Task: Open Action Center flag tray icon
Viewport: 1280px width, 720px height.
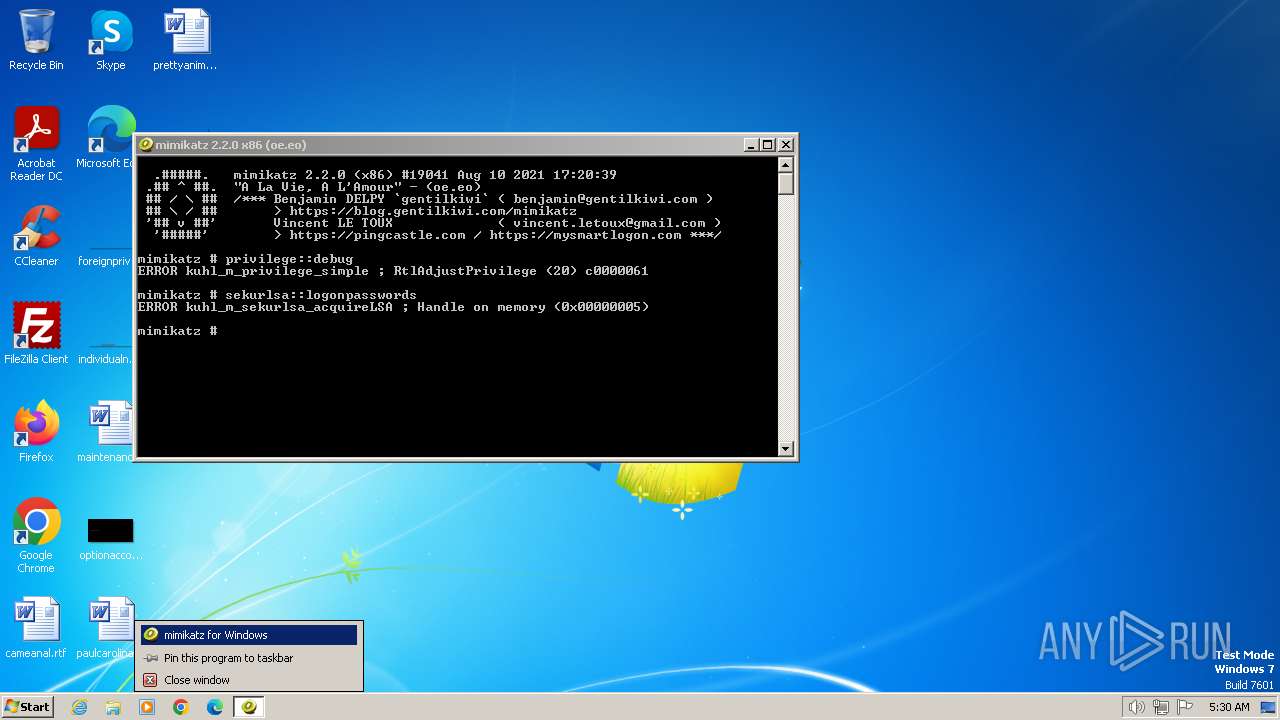Action: pos(1186,707)
